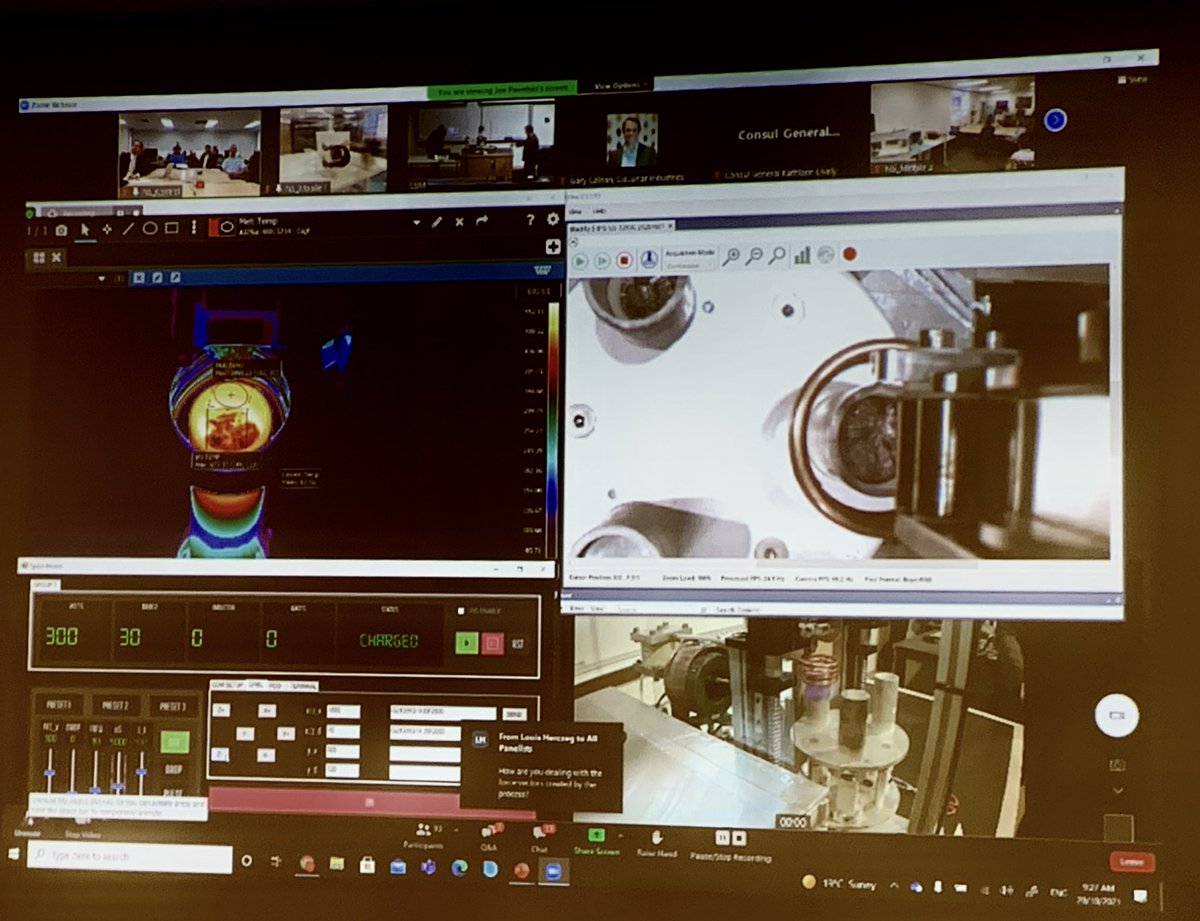Viewport: 1200px width, 921px height.
Task: Expand the measurement list dropdown arrow
Action: [x=416, y=222]
